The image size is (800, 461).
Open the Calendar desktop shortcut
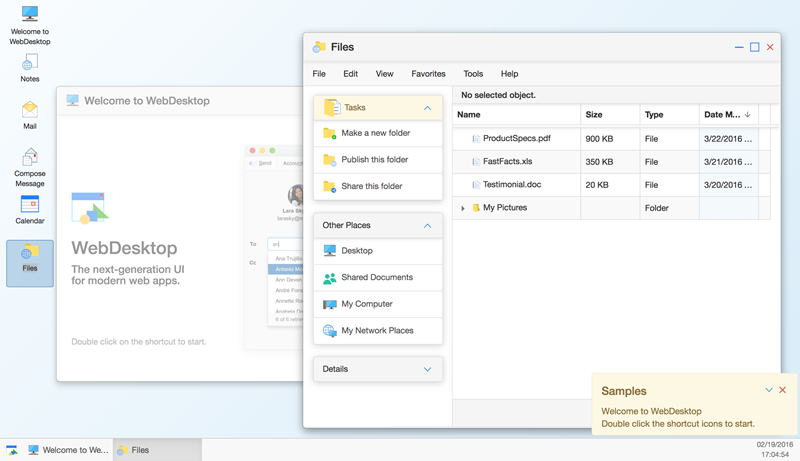[30, 209]
